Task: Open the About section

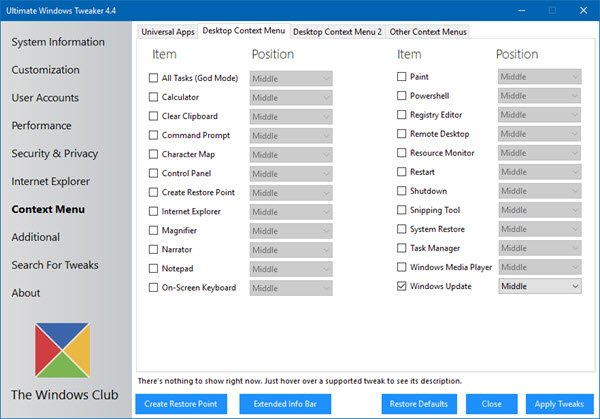Action: pos(26,293)
